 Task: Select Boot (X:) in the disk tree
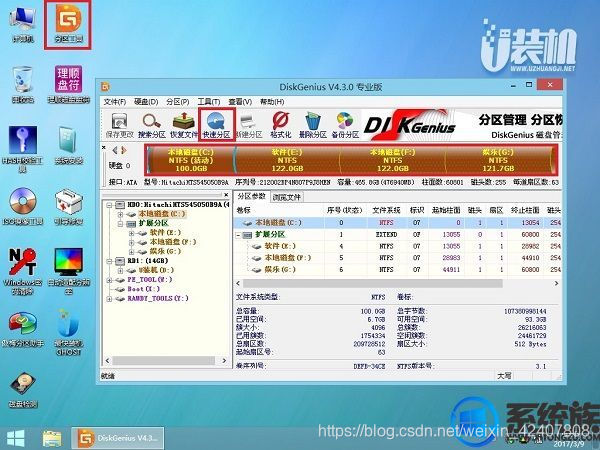click(143, 289)
